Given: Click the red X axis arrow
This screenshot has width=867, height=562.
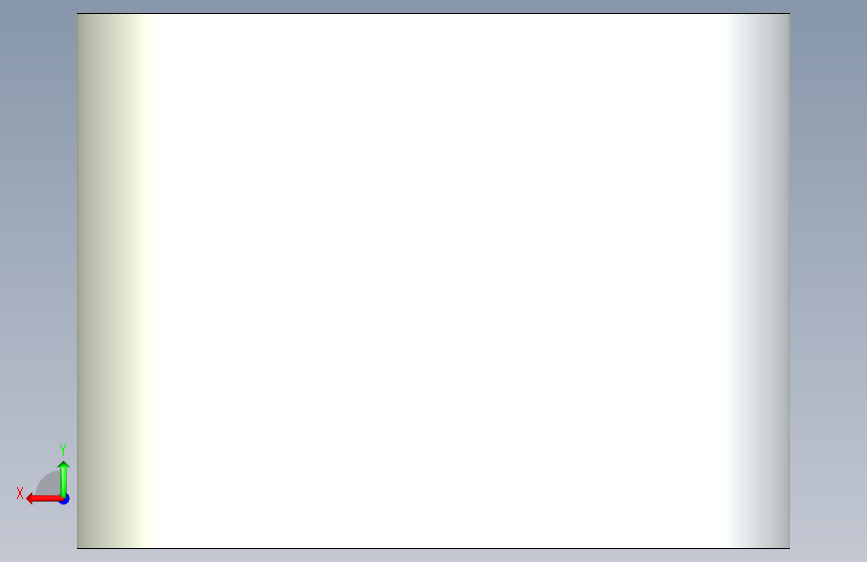Looking at the screenshot, I should (x=44, y=499).
